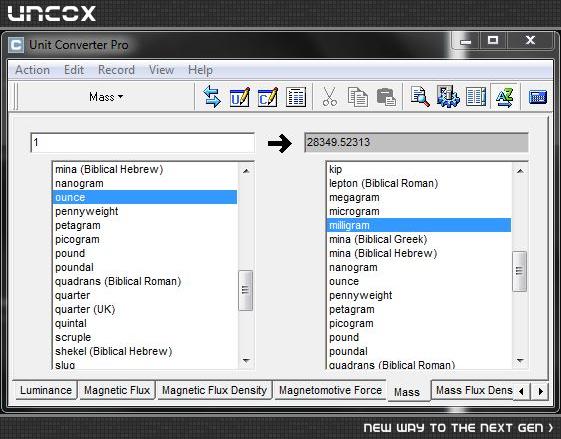
Task: Select "quintal" in the left list
Action: [x=145, y=323]
